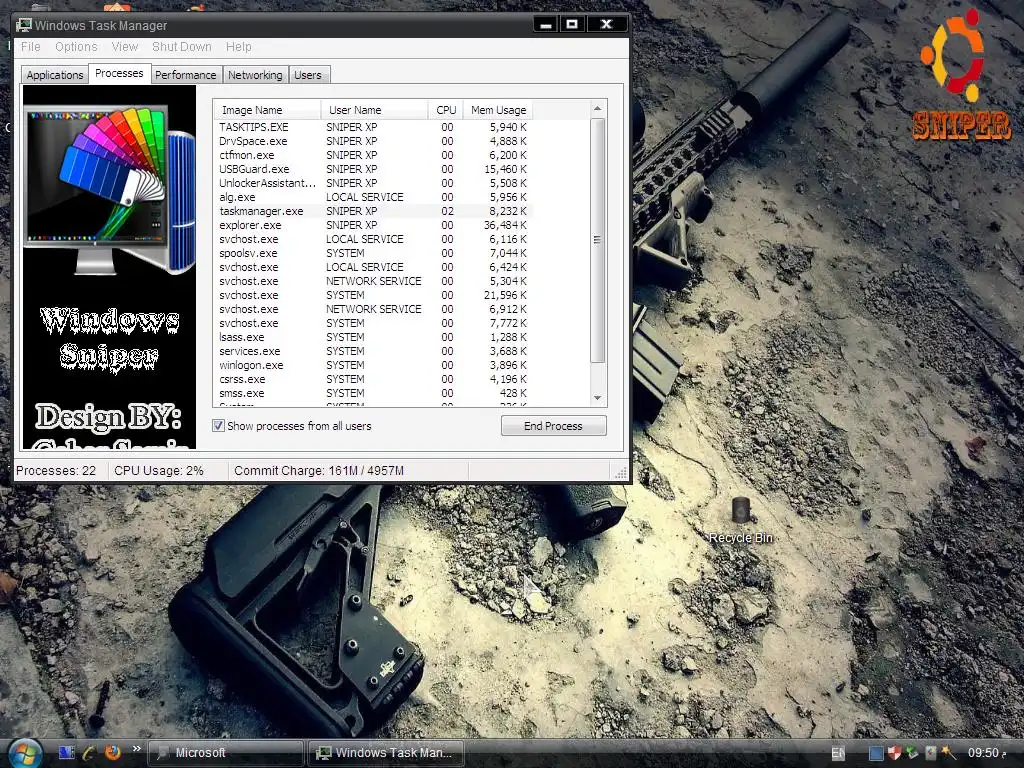The height and width of the screenshot is (768, 1024).
Task: Select alg.exe process row
Action: (373, 197)
